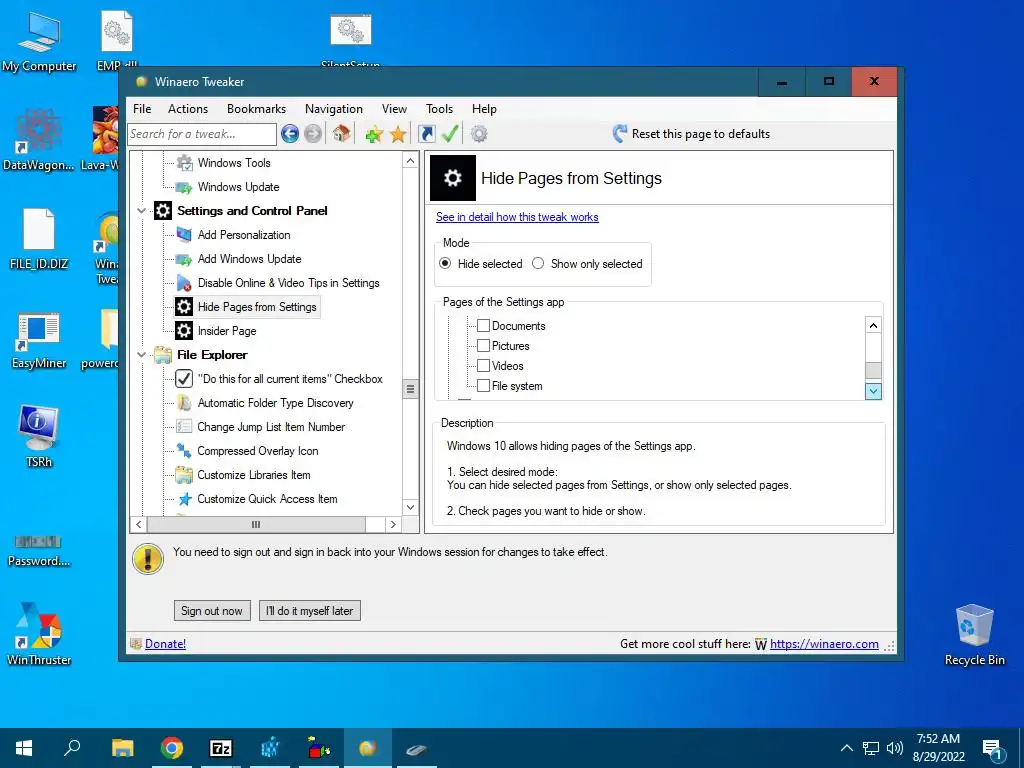Screen dimensions: 1024x768
Task: Open the Donate! link
Action: tap(165, 644)
